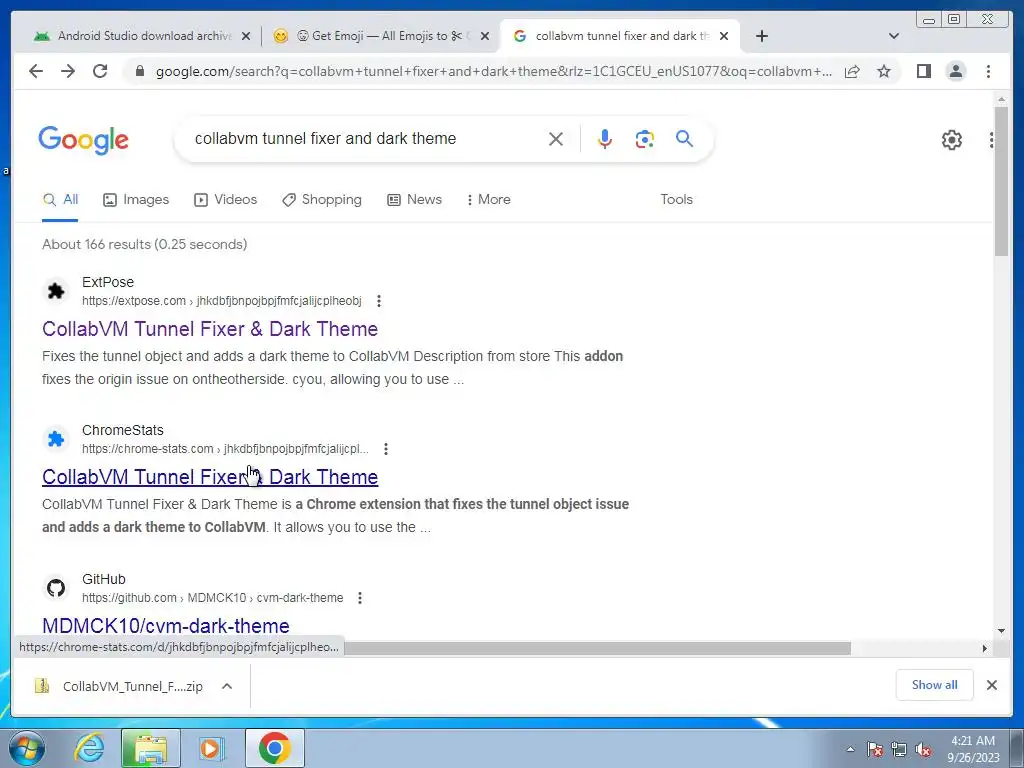Viewport: 1024px width, 768px height.
Task: Expand the zip download options chevron
Action: click(x=227, y=686)
